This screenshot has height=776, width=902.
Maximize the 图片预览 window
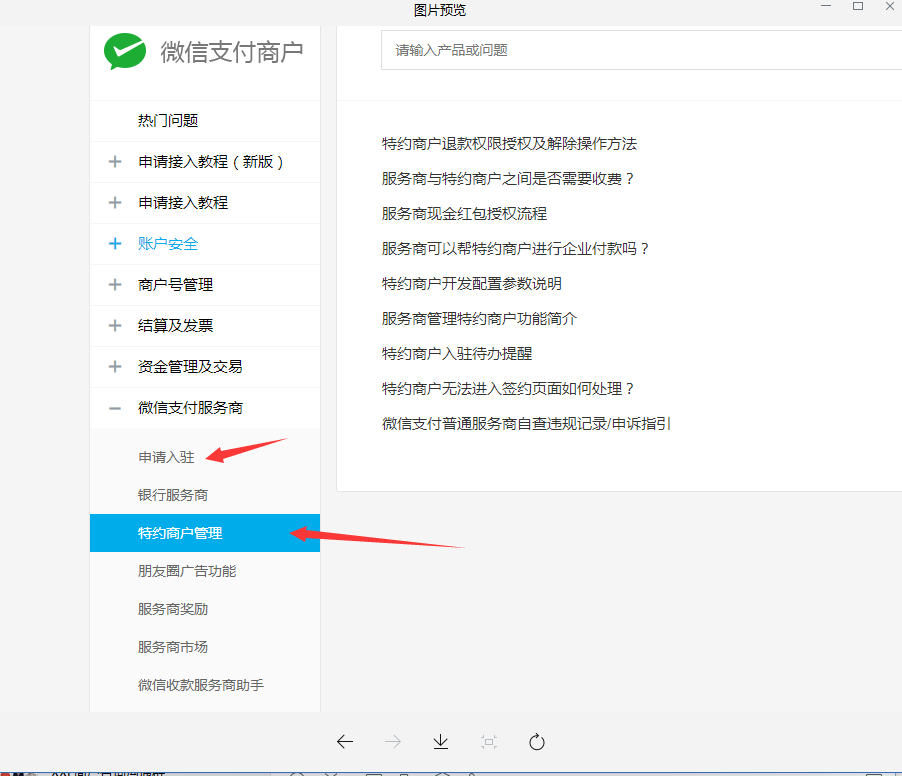[858, 6]
